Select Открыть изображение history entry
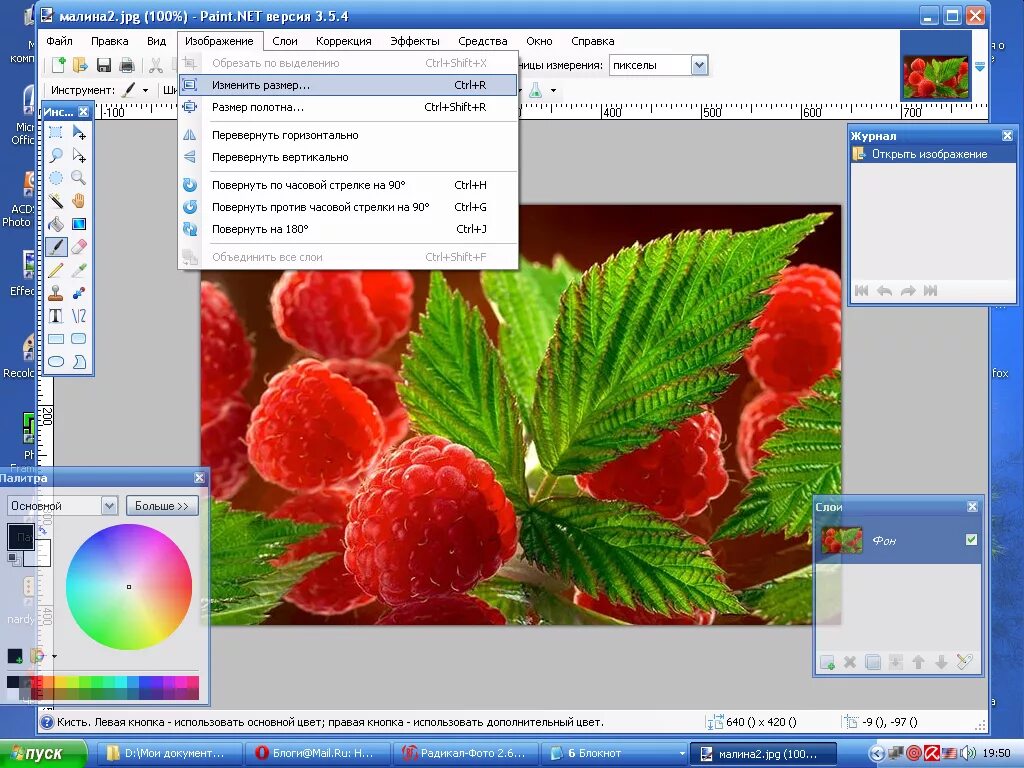The width and height of the screenshot is (1024, 768). [933, 154]
